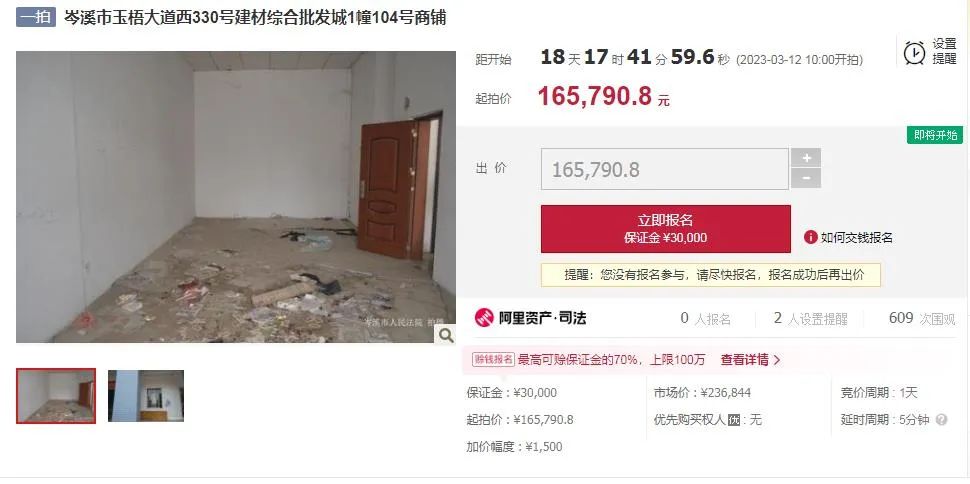The width and height of the screenshot is (970, 484).
Task: Click the help question mark next to 5分钟
Action: point(941,420)
